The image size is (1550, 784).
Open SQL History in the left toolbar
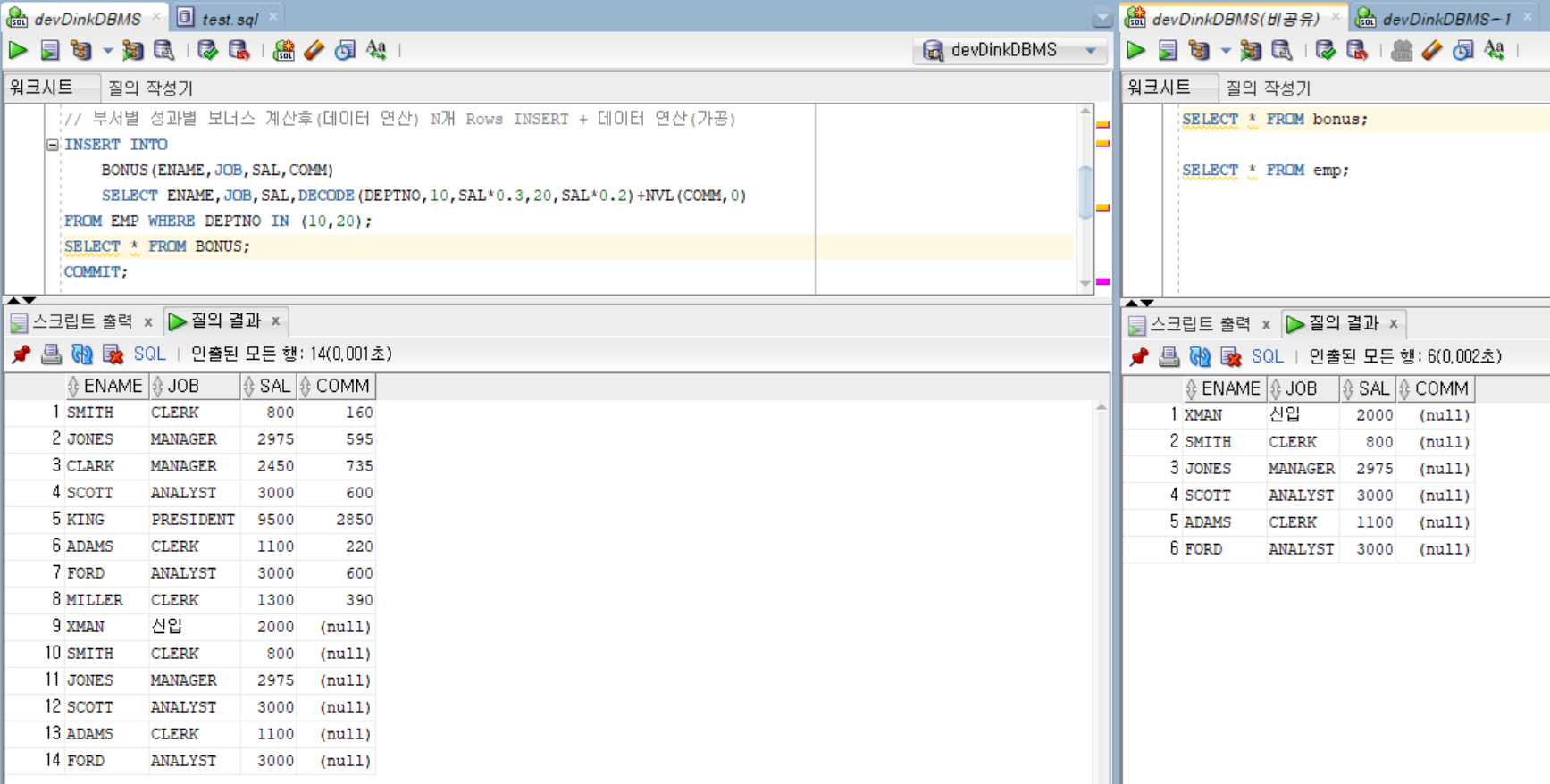(x=345, y=50)
